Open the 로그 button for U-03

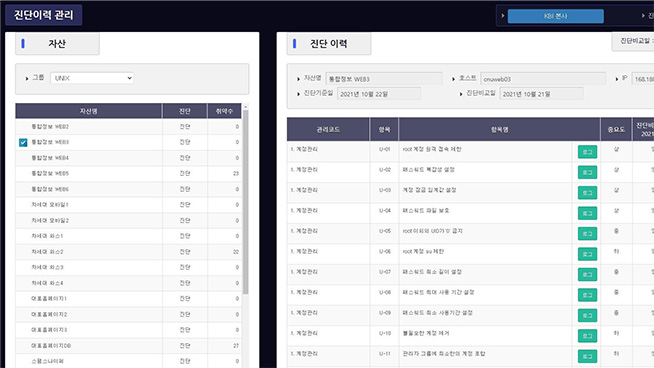(x=587, y=193)
